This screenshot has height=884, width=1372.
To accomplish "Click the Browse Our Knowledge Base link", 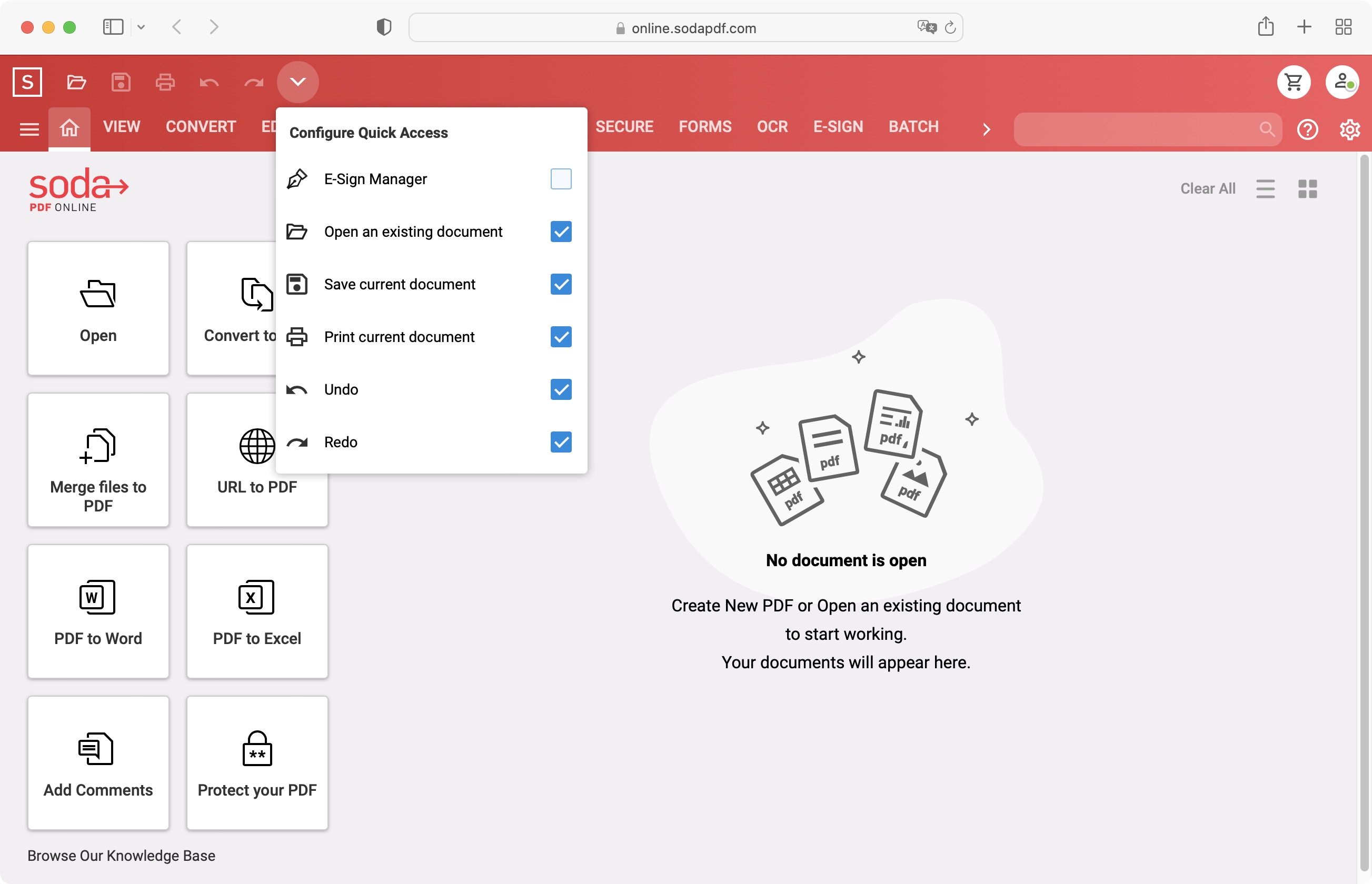I will (x=121, y=855).
